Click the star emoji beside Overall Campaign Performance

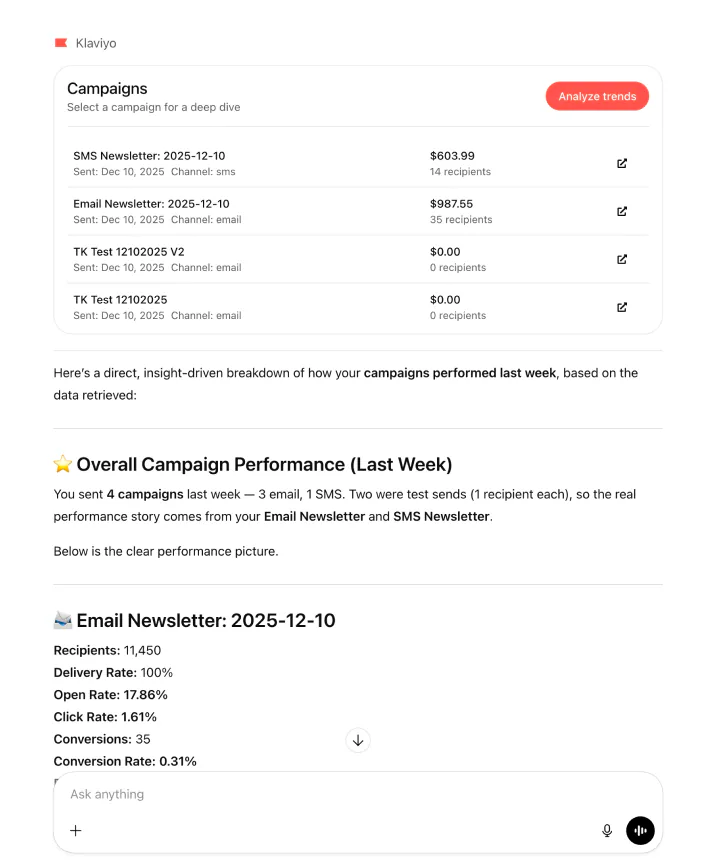coord(63,464)
